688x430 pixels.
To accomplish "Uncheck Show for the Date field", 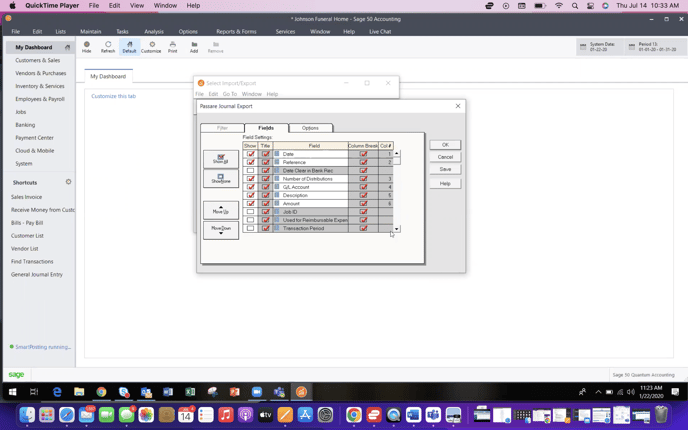I will (251, 154).
